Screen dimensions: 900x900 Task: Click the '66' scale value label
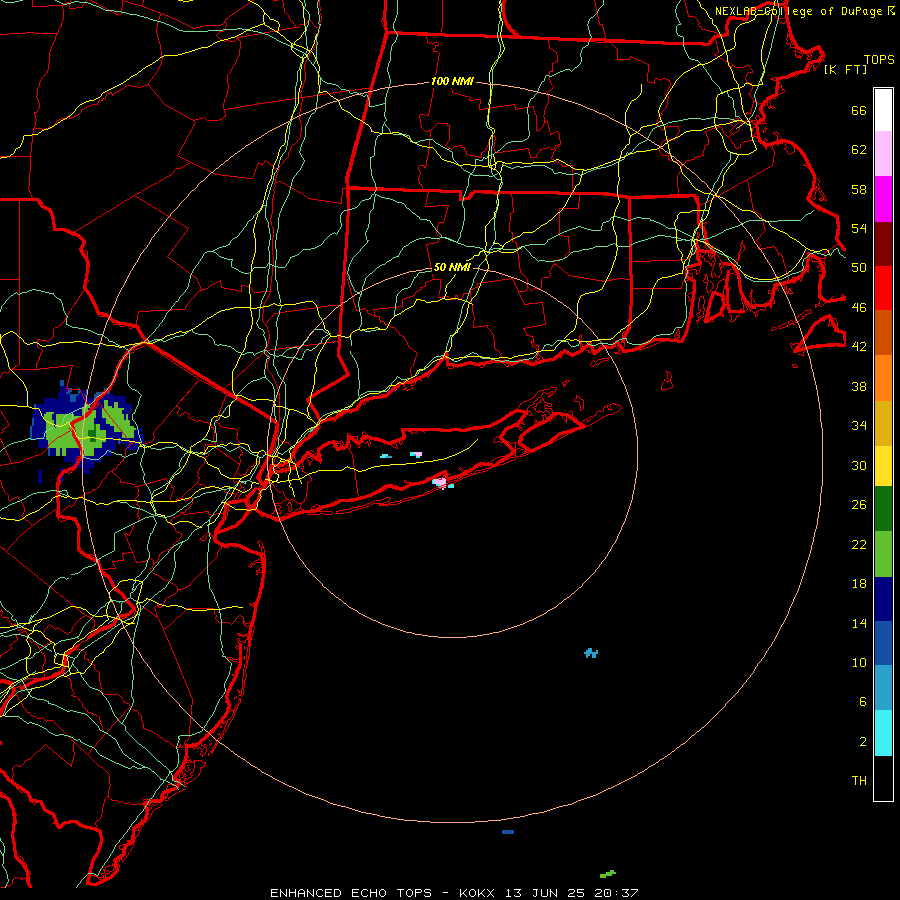coord(859,111)
